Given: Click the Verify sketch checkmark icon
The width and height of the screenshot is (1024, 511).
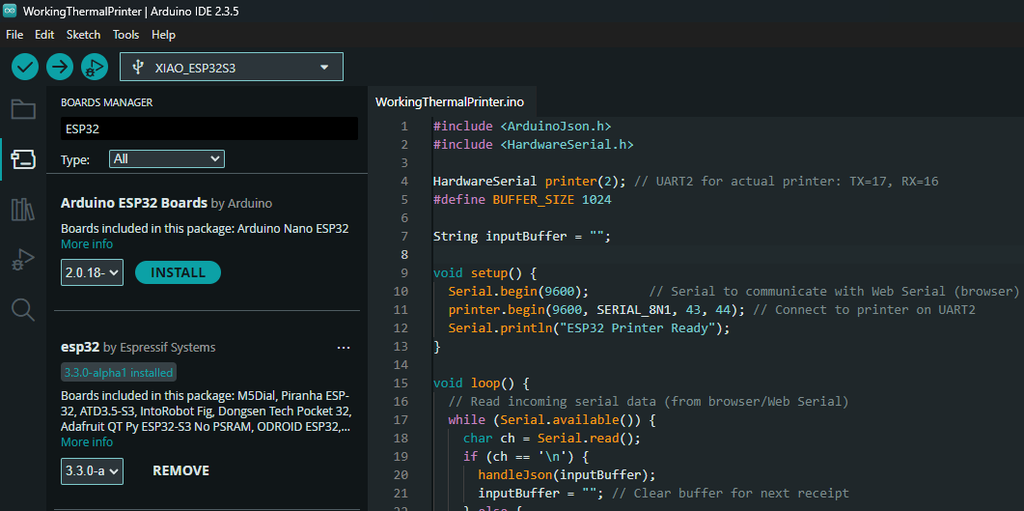Looking at the screenshot, I should 25,67.
